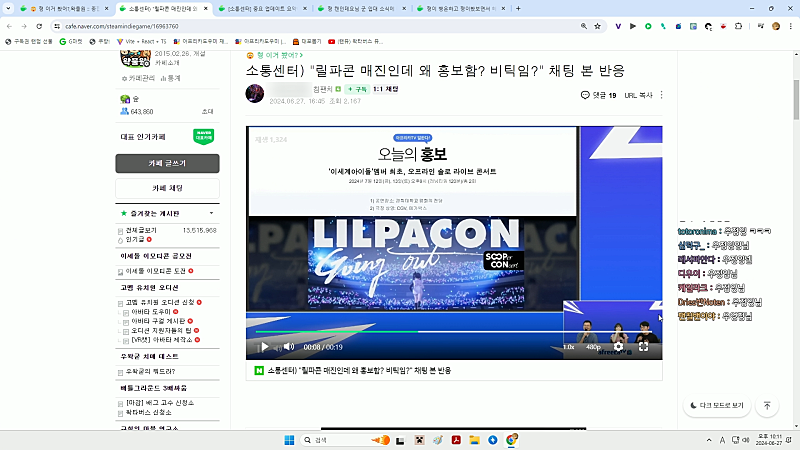The image size is (800, 450).
Task: Open 전체글보기 board
Action: click(141, 231)
